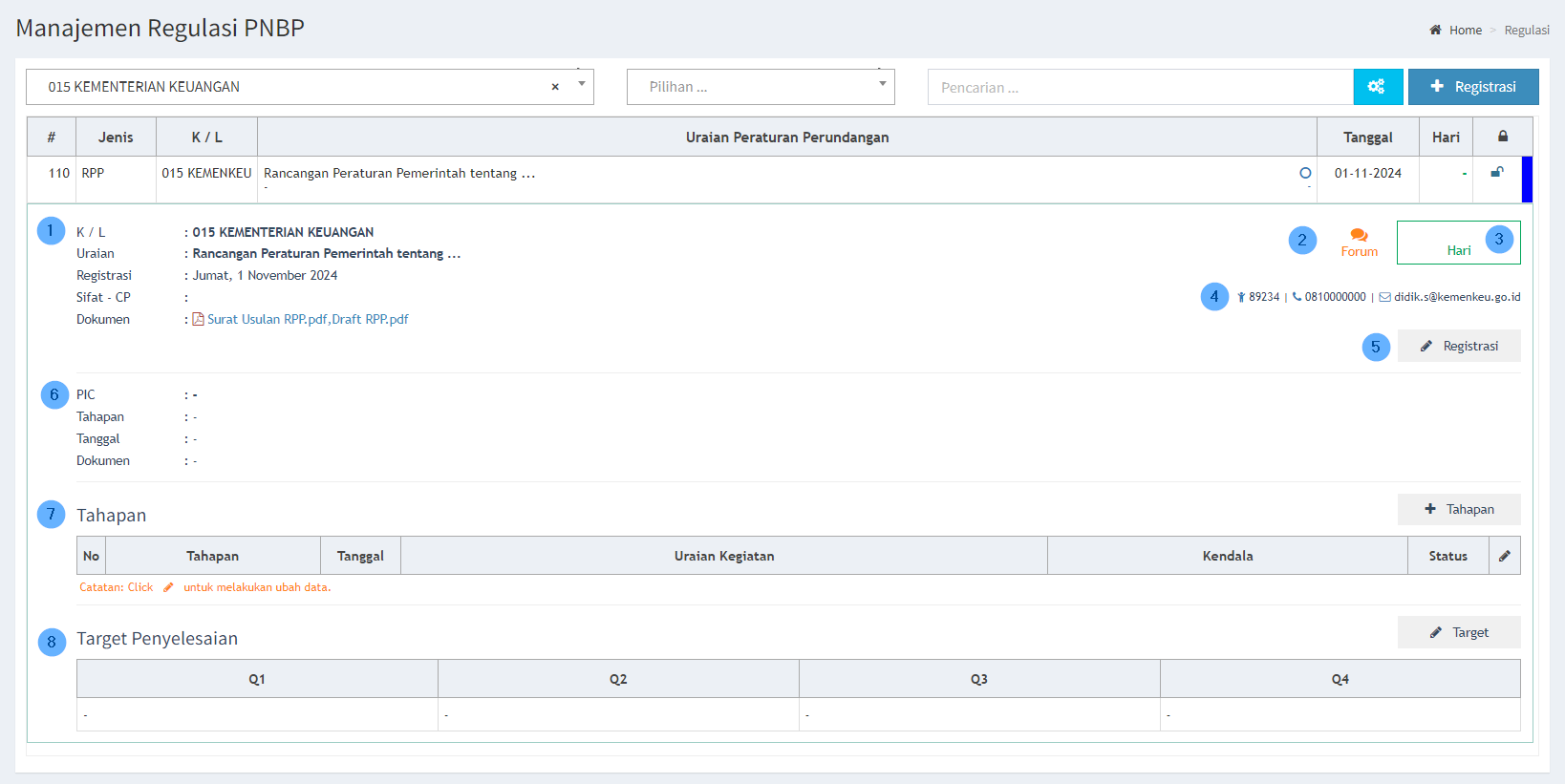Screen dimensions: 1565x784
Task: Click the email envelope icon for didik.s
Action: coord(1384,297)
